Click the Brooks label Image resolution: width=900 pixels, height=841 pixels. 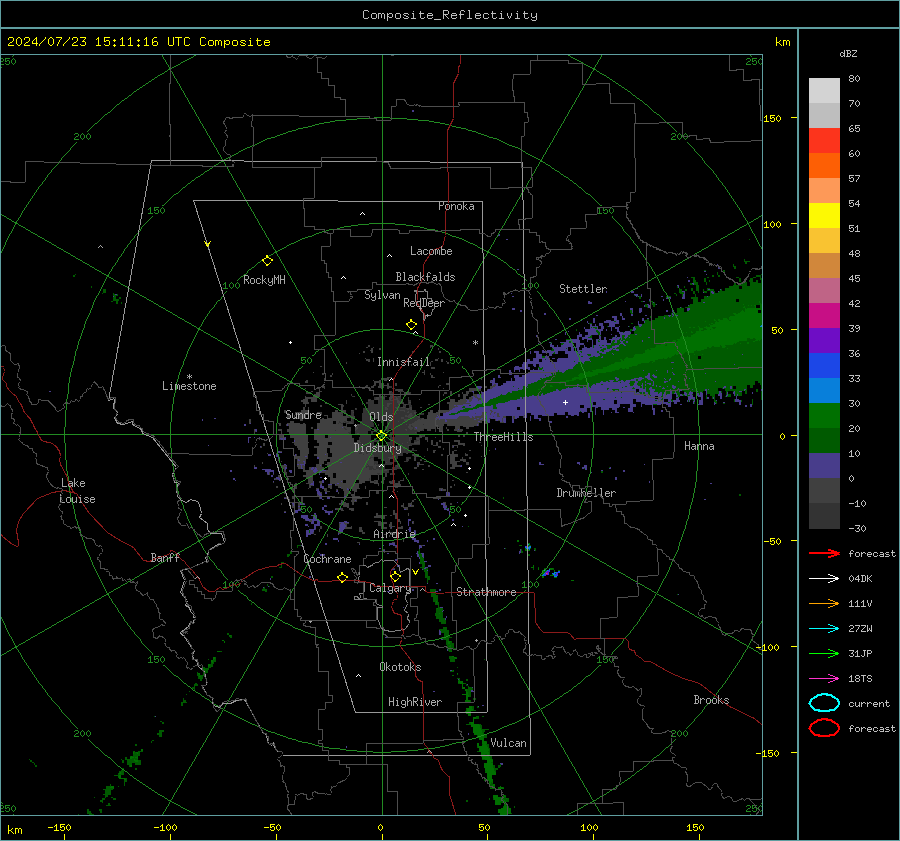click(x=711, y=700)
